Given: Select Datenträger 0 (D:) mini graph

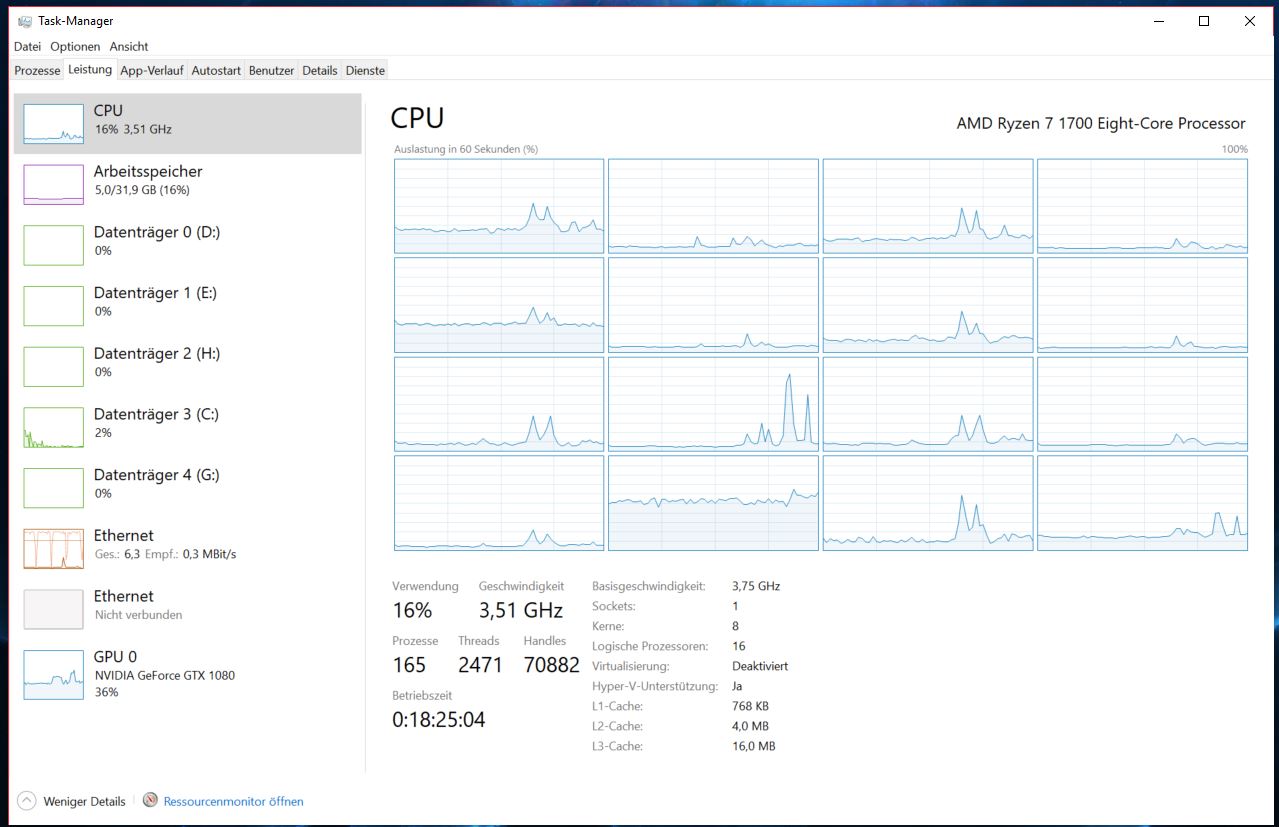Looking at the screenshot, I should (x=53, y=245).
